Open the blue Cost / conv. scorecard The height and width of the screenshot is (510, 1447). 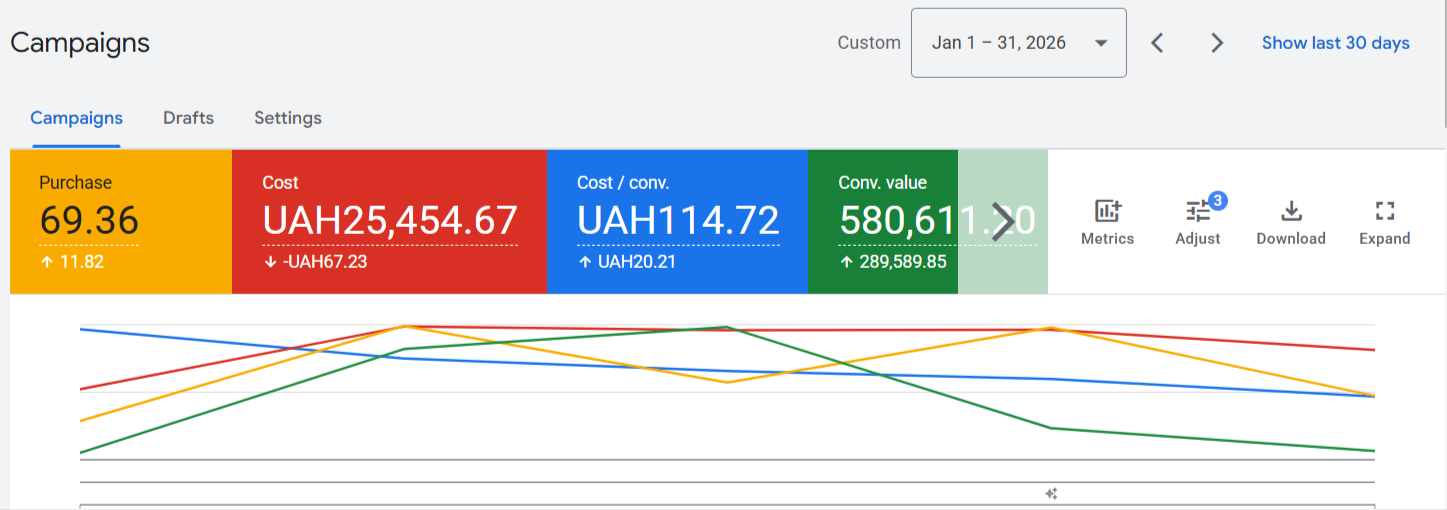click(x=677, y=222)
